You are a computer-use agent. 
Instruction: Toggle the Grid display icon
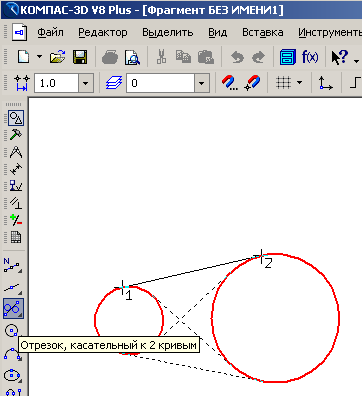[283, 82]
